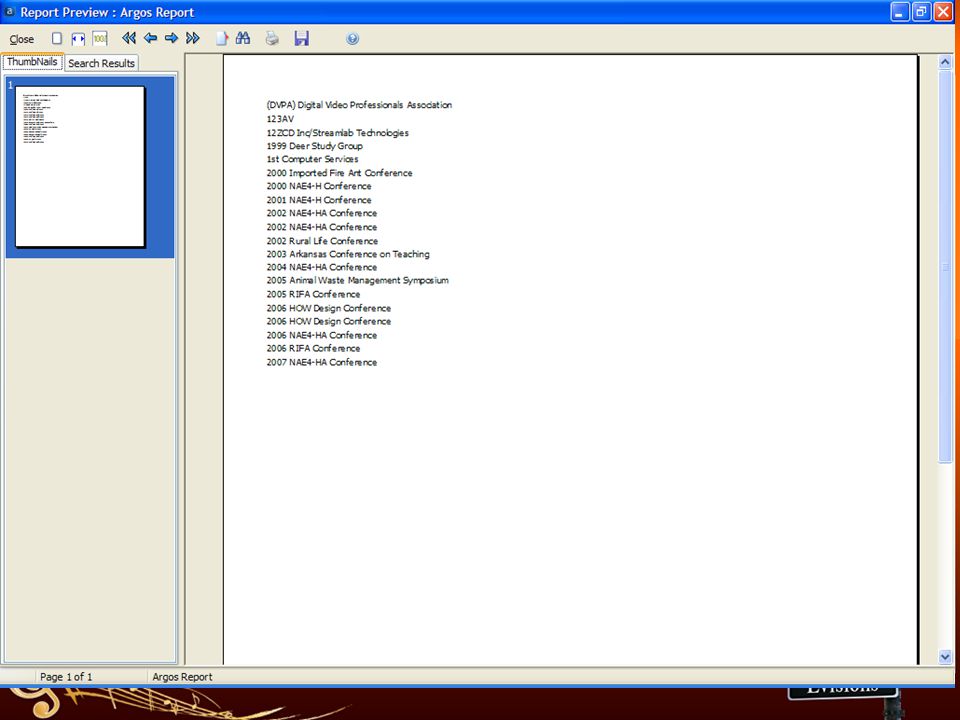Jump to first page double-left arrows
The width and height of the screenshot is (960, 720).
(129, 39)
